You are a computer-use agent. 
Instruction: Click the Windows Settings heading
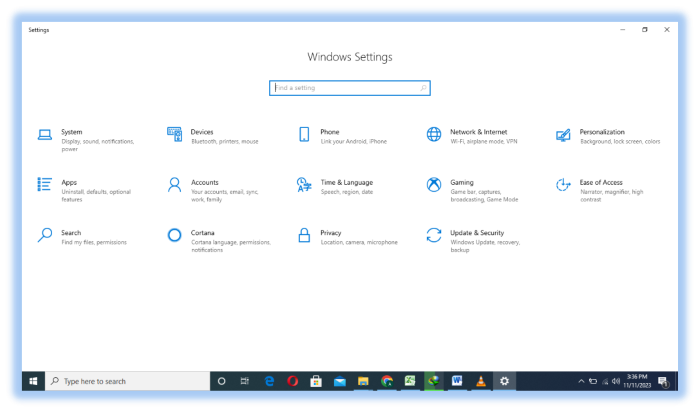(x=350, y=57)
